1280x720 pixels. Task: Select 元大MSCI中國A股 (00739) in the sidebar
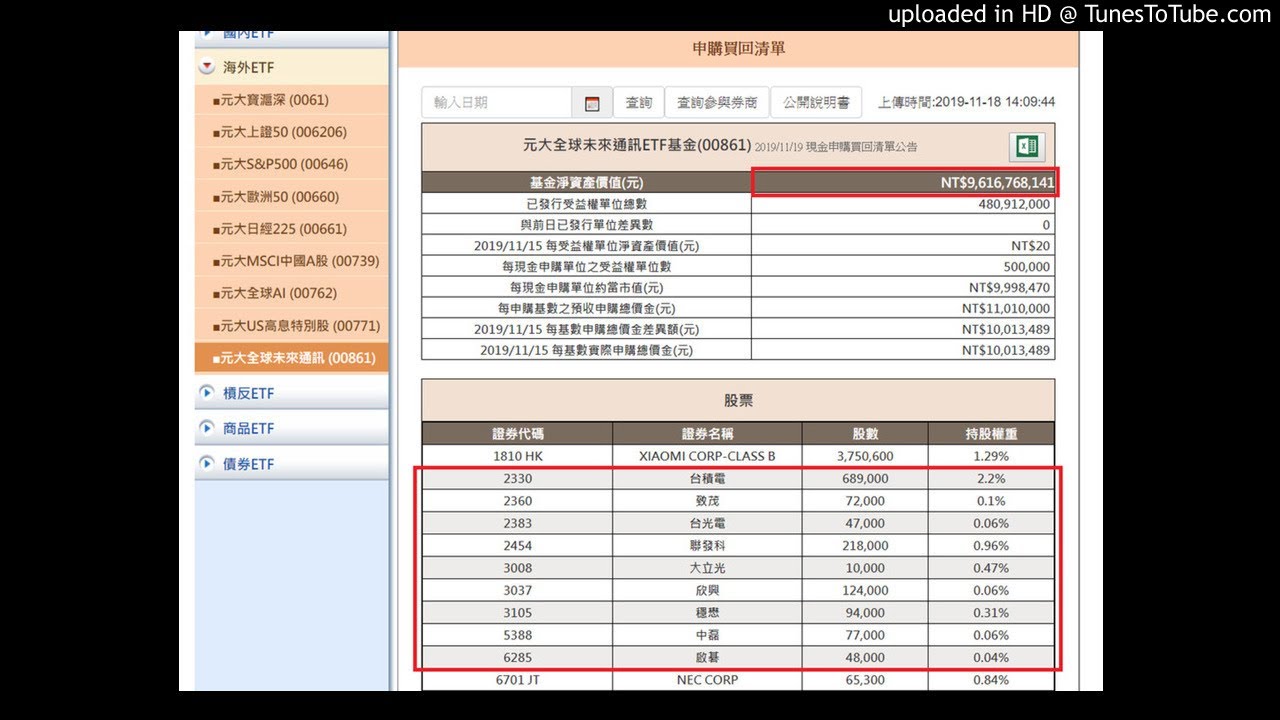tap(290, 261)
